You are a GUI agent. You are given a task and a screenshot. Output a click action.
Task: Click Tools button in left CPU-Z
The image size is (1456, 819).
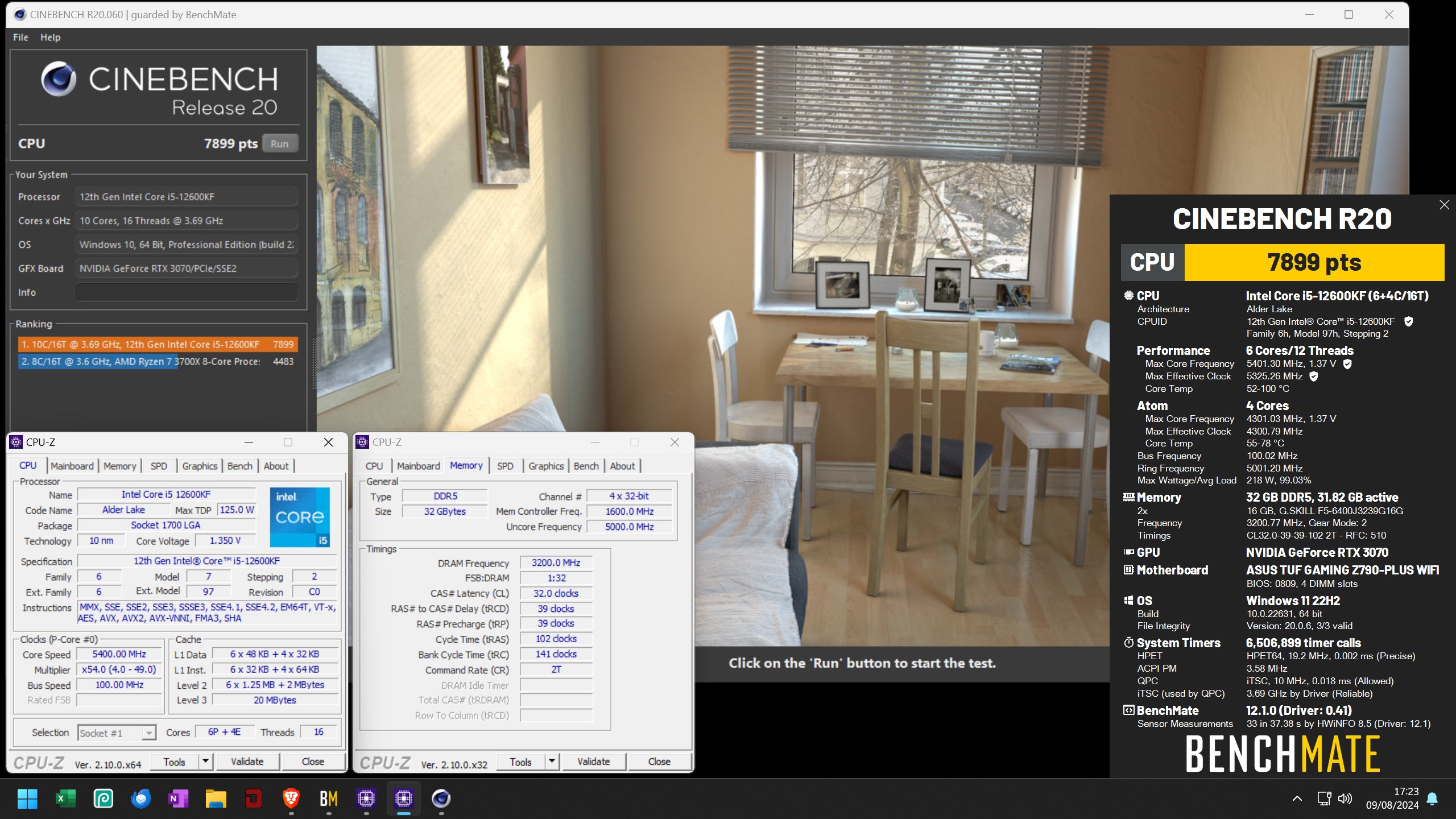pos(175,762)
